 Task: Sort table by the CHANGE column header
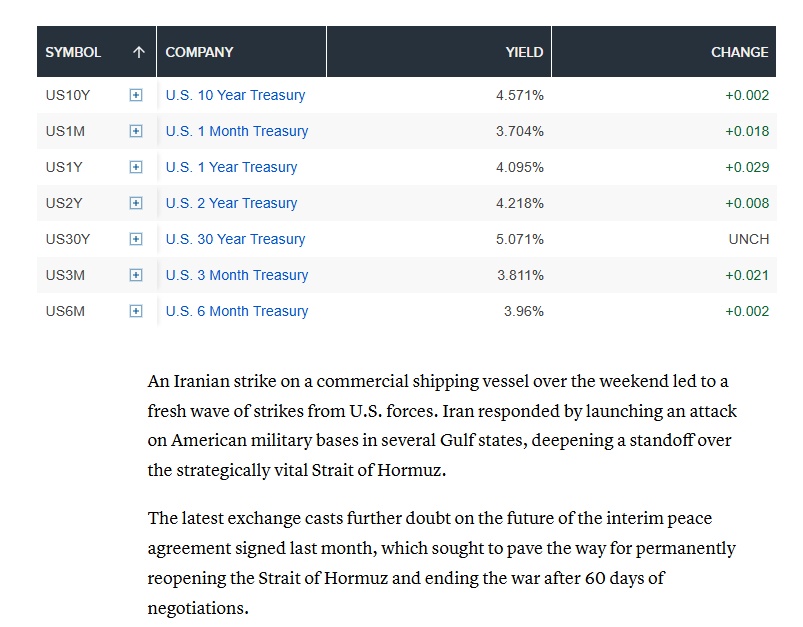[x=739, y=52]
